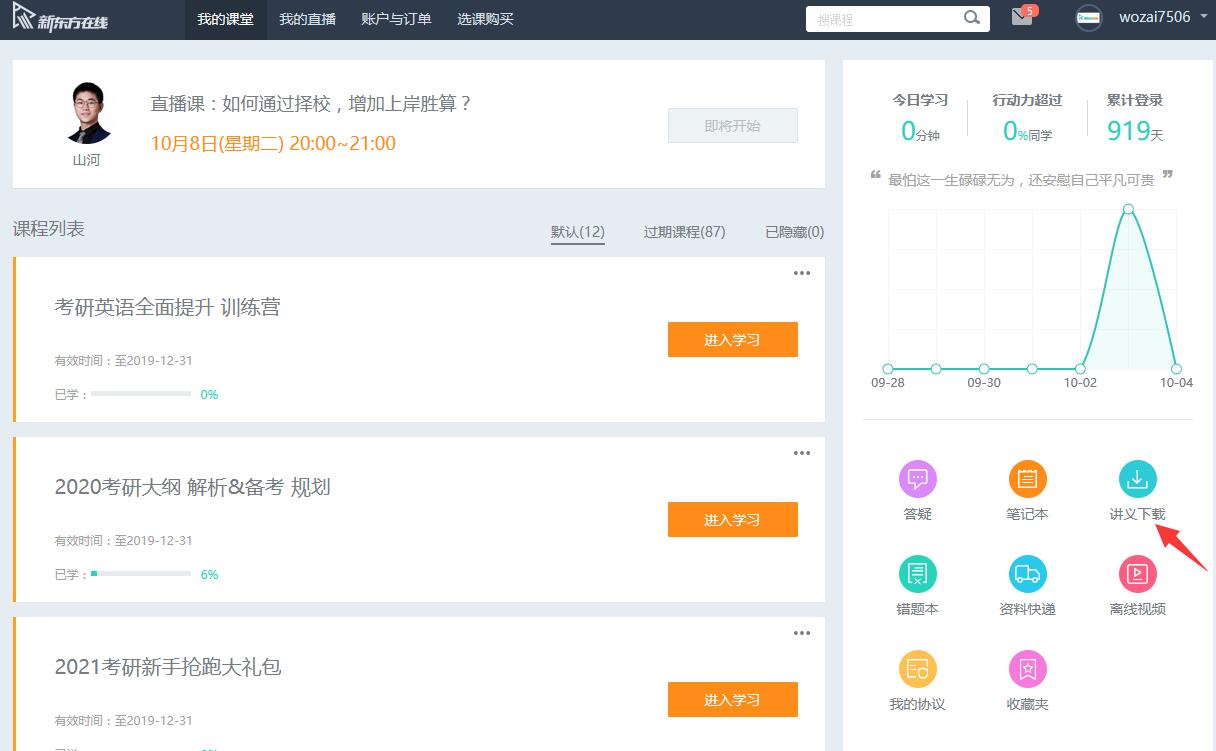Viewport: 1216px width, 751px height.
Task: Click the 6% progress bar of 2020考研大纲
Action: coord(141,574)
